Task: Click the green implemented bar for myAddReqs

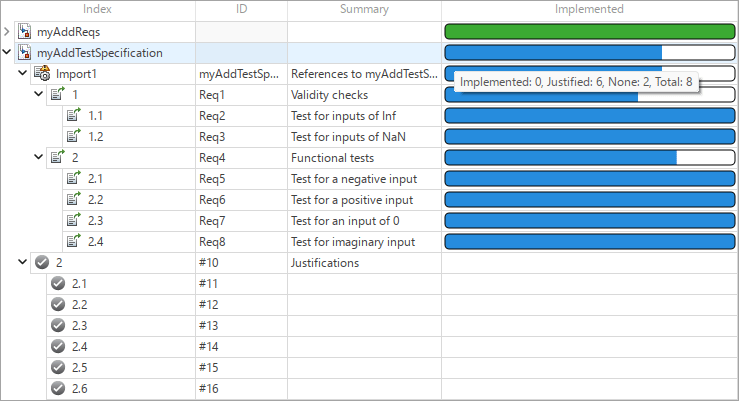Action: 589,32
